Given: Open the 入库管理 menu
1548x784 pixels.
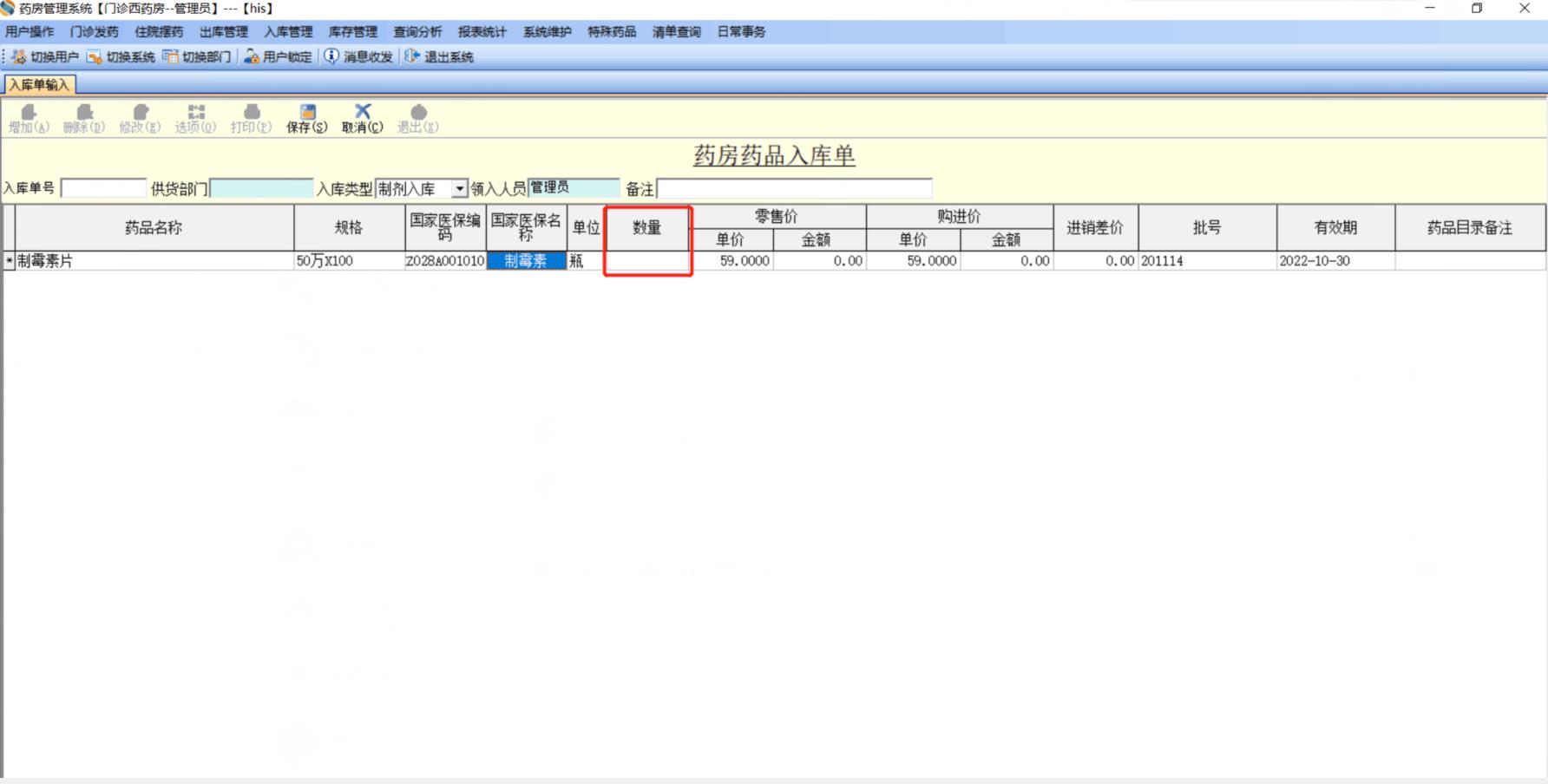Looking at the screenshot, I should click(x=288, y=32).
